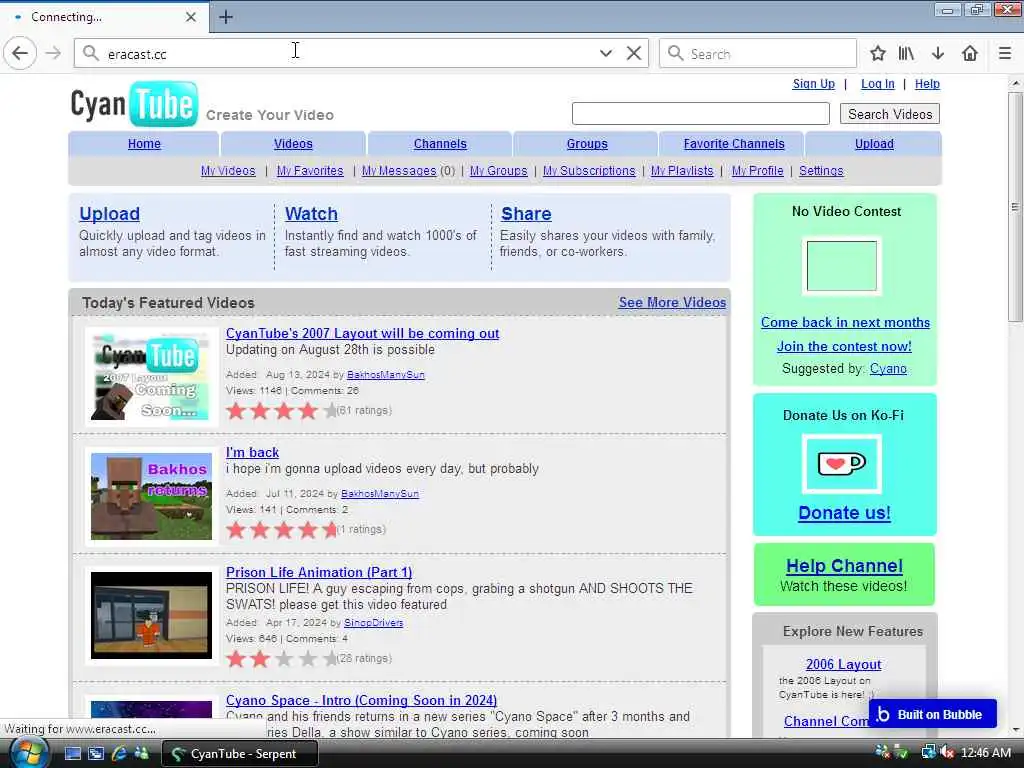Click the empty contest image placeholder
1024x768 pixels.
(x=842, y=266)
